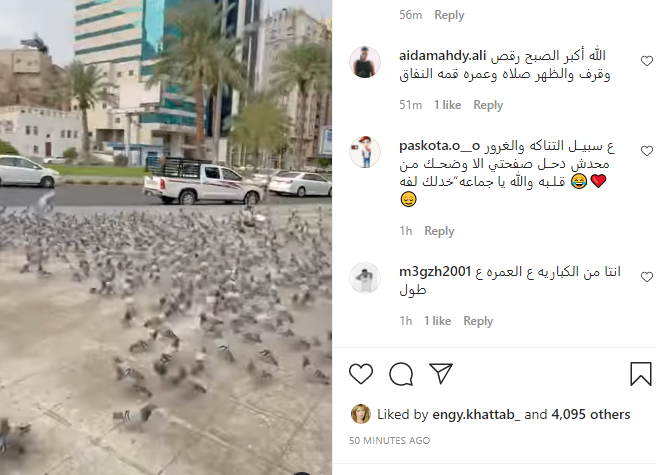Open the comment bubble icon

pos(401,374)
